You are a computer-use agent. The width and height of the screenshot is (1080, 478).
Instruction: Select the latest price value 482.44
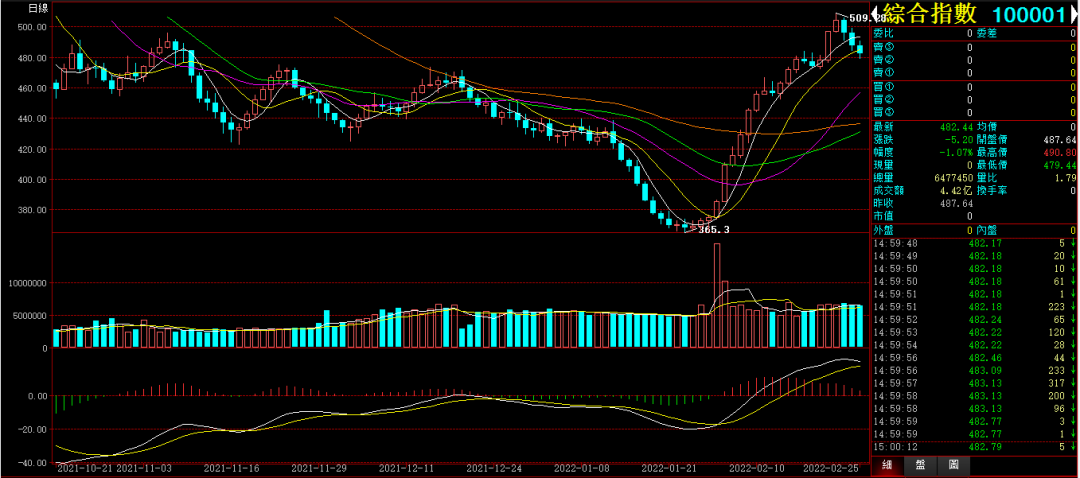(958, 127)
